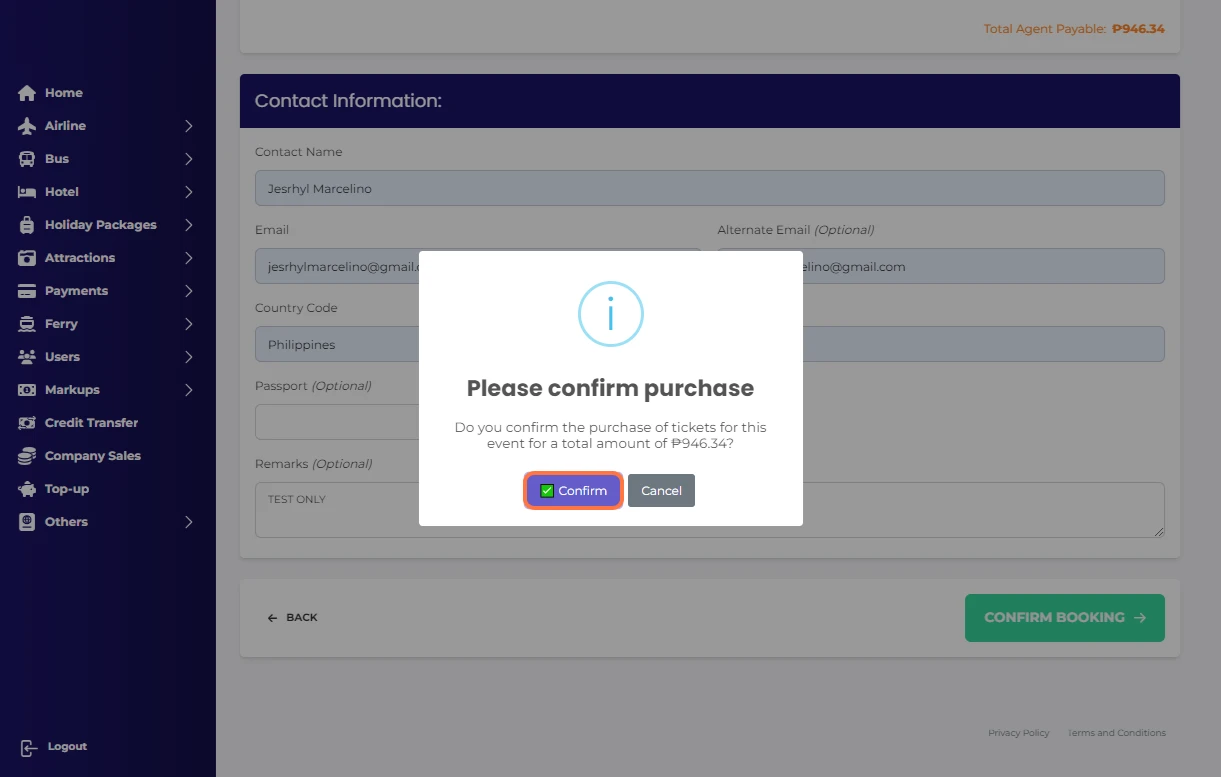The width and height of the screenshot is (1221, 777).
Task: Click the Home house icon in sidebar
Action: click(x=27, y=93)
